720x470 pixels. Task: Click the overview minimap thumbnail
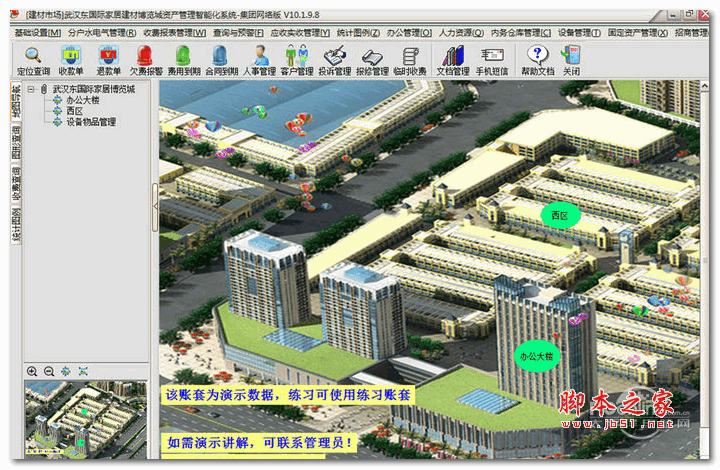(86, 419)
